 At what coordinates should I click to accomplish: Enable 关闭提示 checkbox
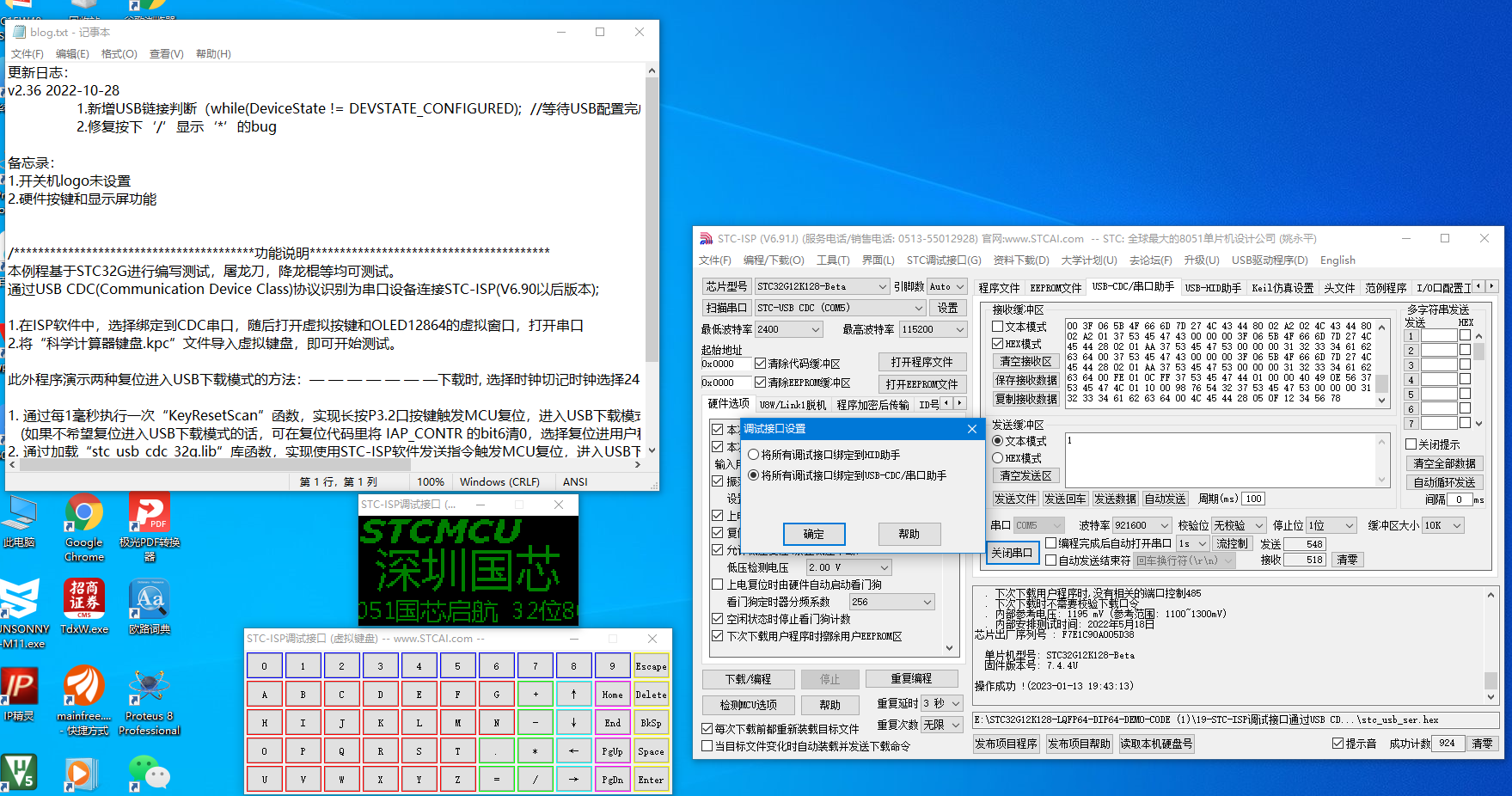1433,444
